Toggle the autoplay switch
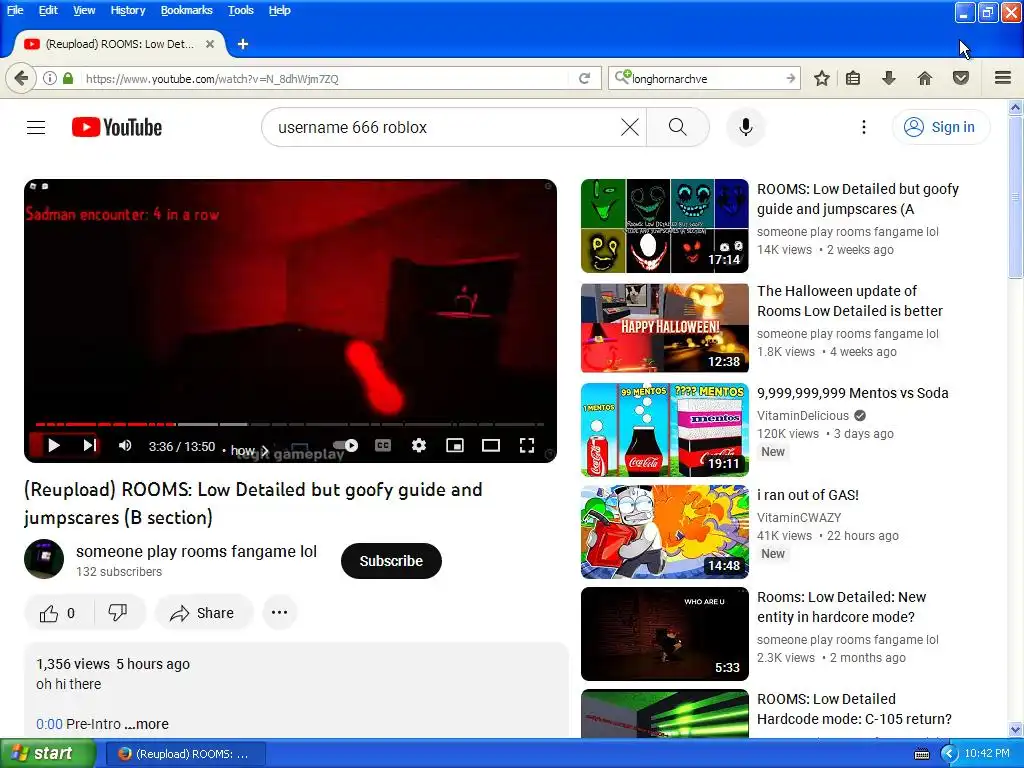Screen dimensions: 1024x768 pos(346,445)
